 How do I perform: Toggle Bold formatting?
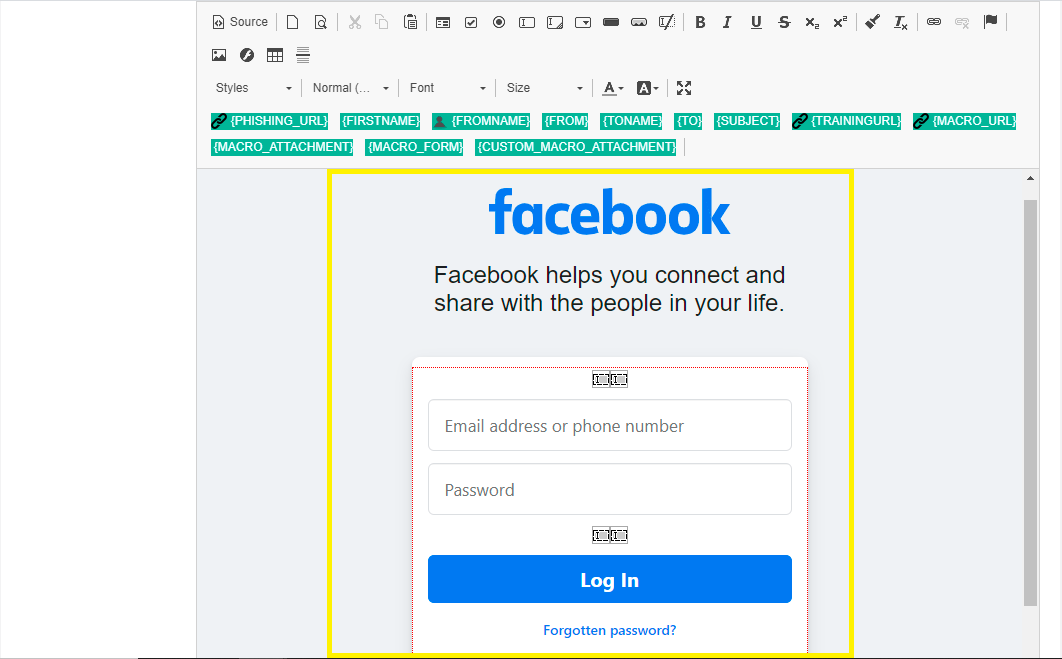(700, 22)
